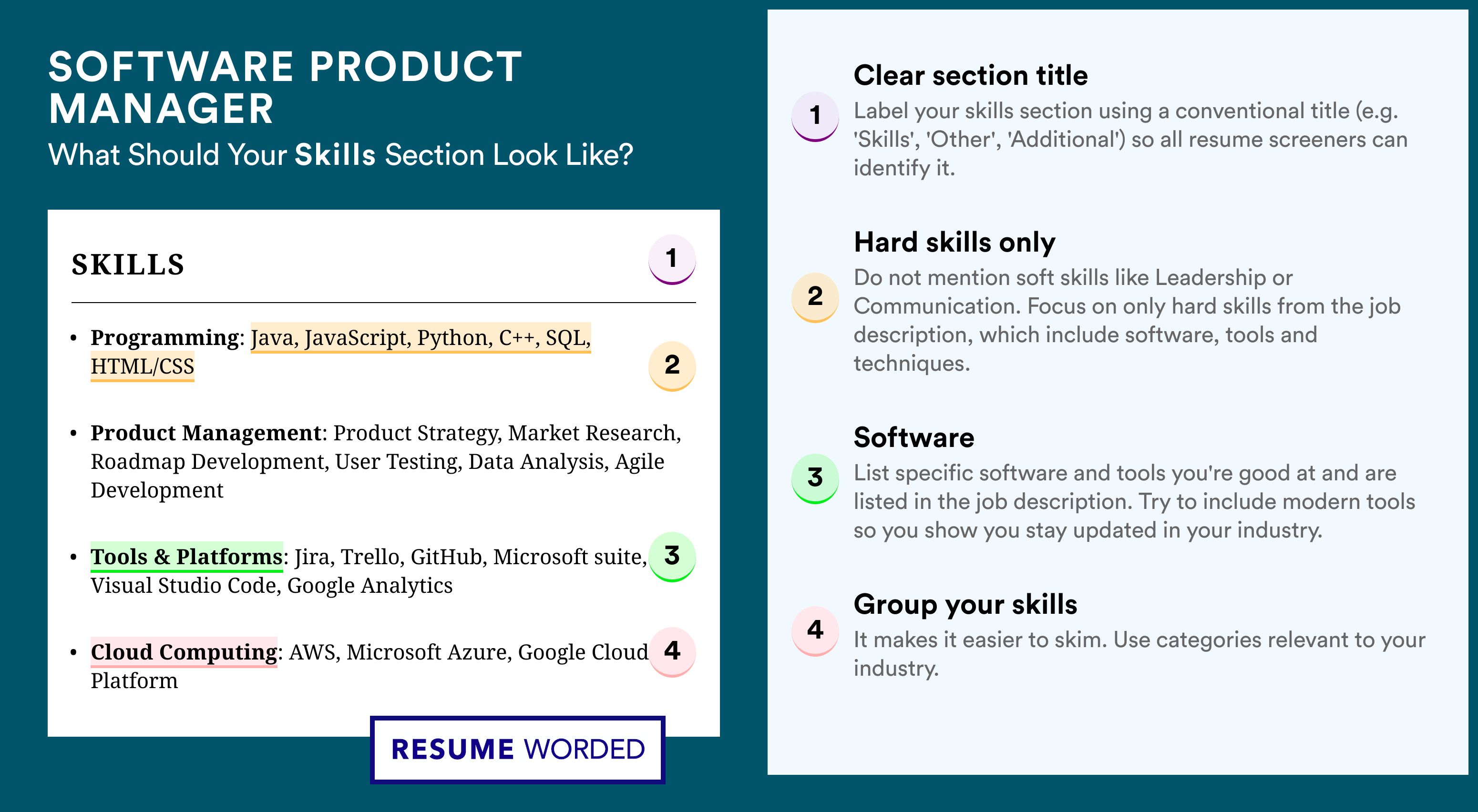
Task: Click pink badge 4 beside Cloud Computing
Action: pyautogui.click(x=671, y=651)
